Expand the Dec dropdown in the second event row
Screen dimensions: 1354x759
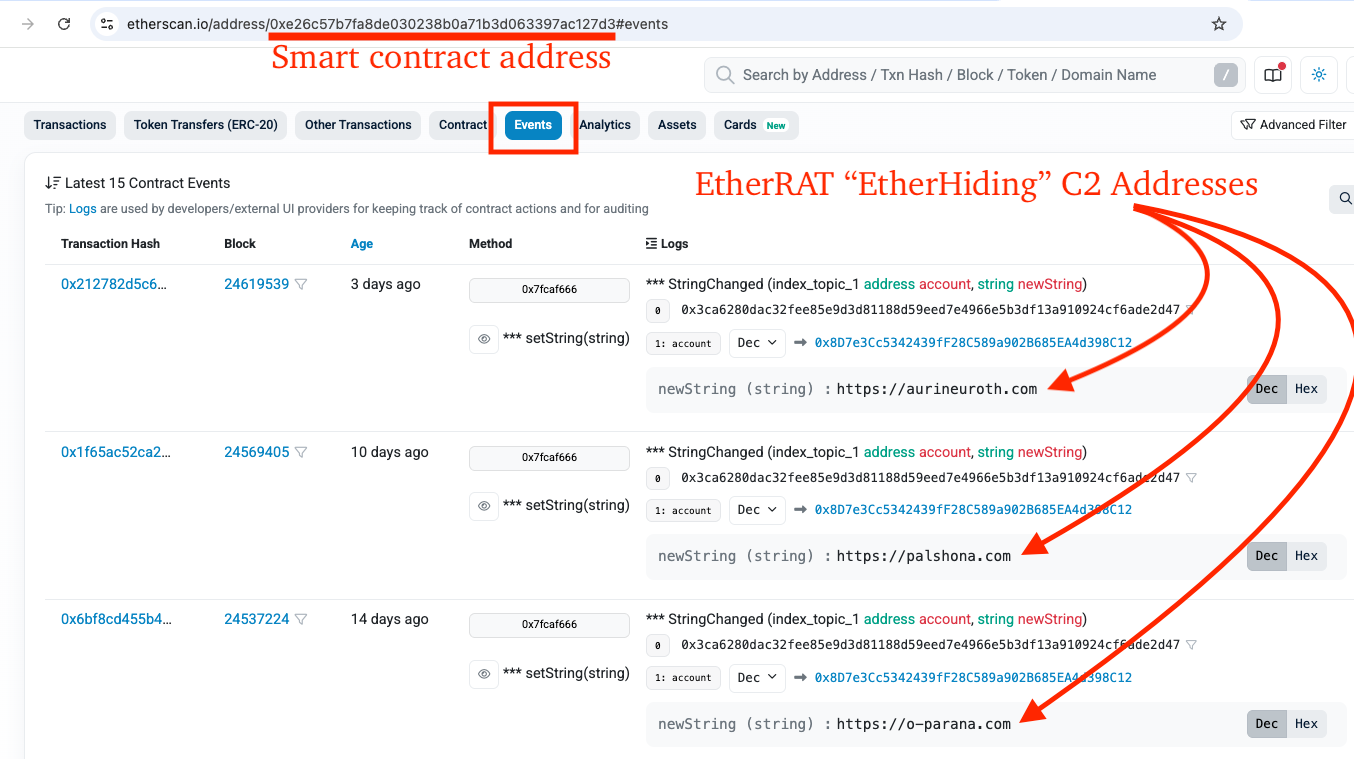pos(757,510)
